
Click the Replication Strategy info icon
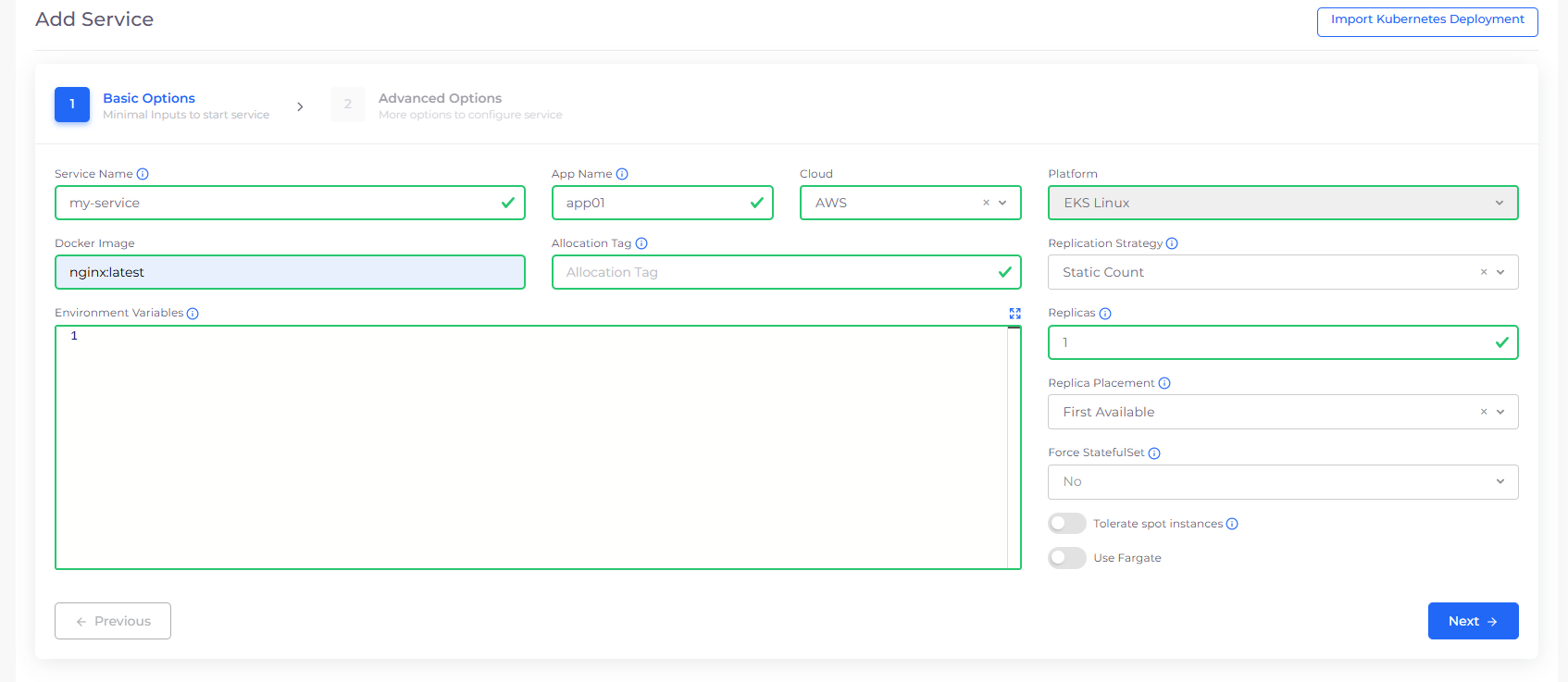(x=1172, y=243)
